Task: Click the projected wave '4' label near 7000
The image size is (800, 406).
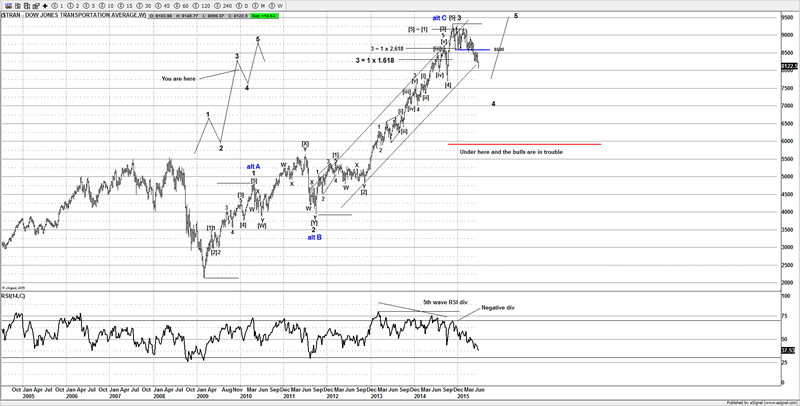Action: tap(493, 104)
